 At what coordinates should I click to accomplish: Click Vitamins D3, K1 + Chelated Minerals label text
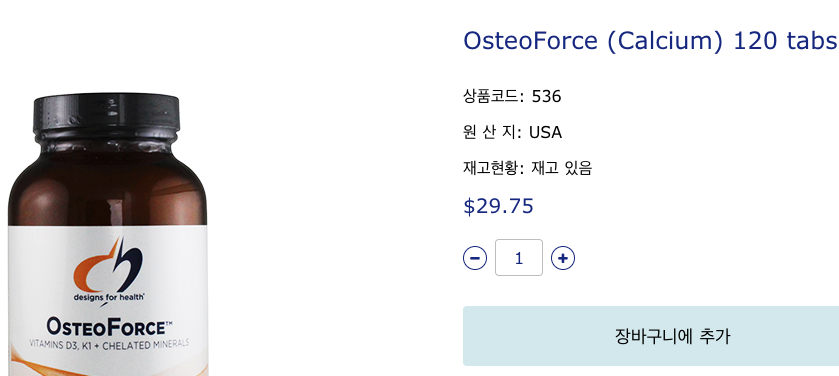point(109,344)
